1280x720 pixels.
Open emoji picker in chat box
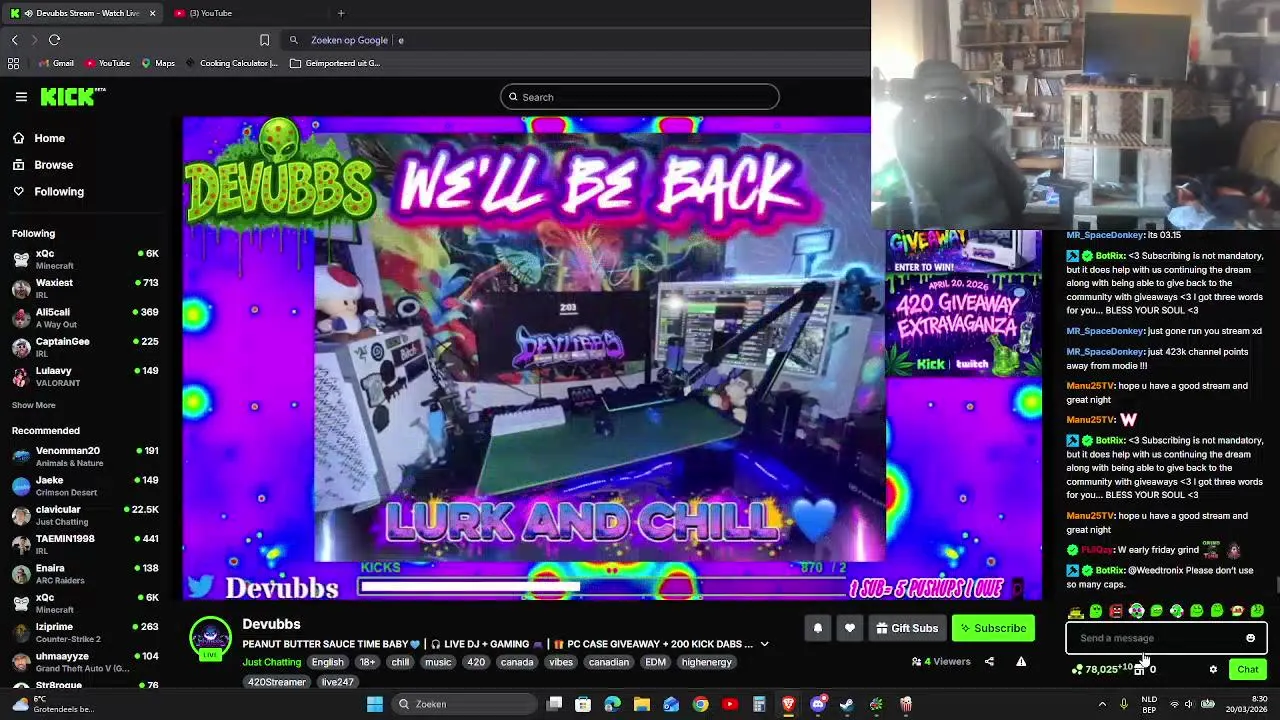(1250, 638)
